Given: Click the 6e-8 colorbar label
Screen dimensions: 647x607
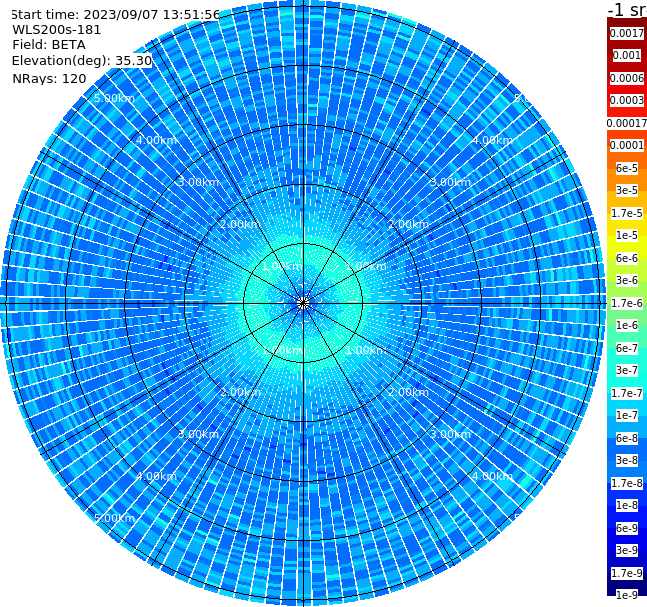Looking at the screenshot, I should click(x=627, y=438).
